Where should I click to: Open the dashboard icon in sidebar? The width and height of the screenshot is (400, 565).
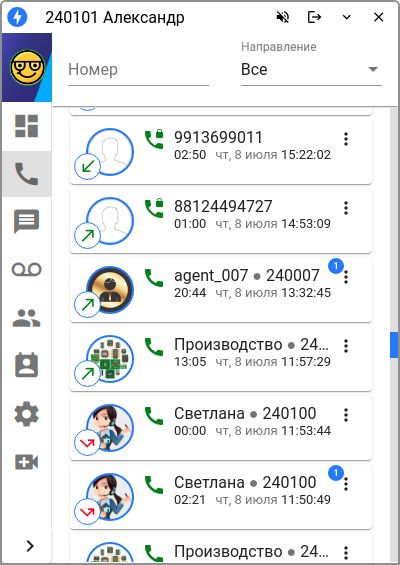pos(26,126)
